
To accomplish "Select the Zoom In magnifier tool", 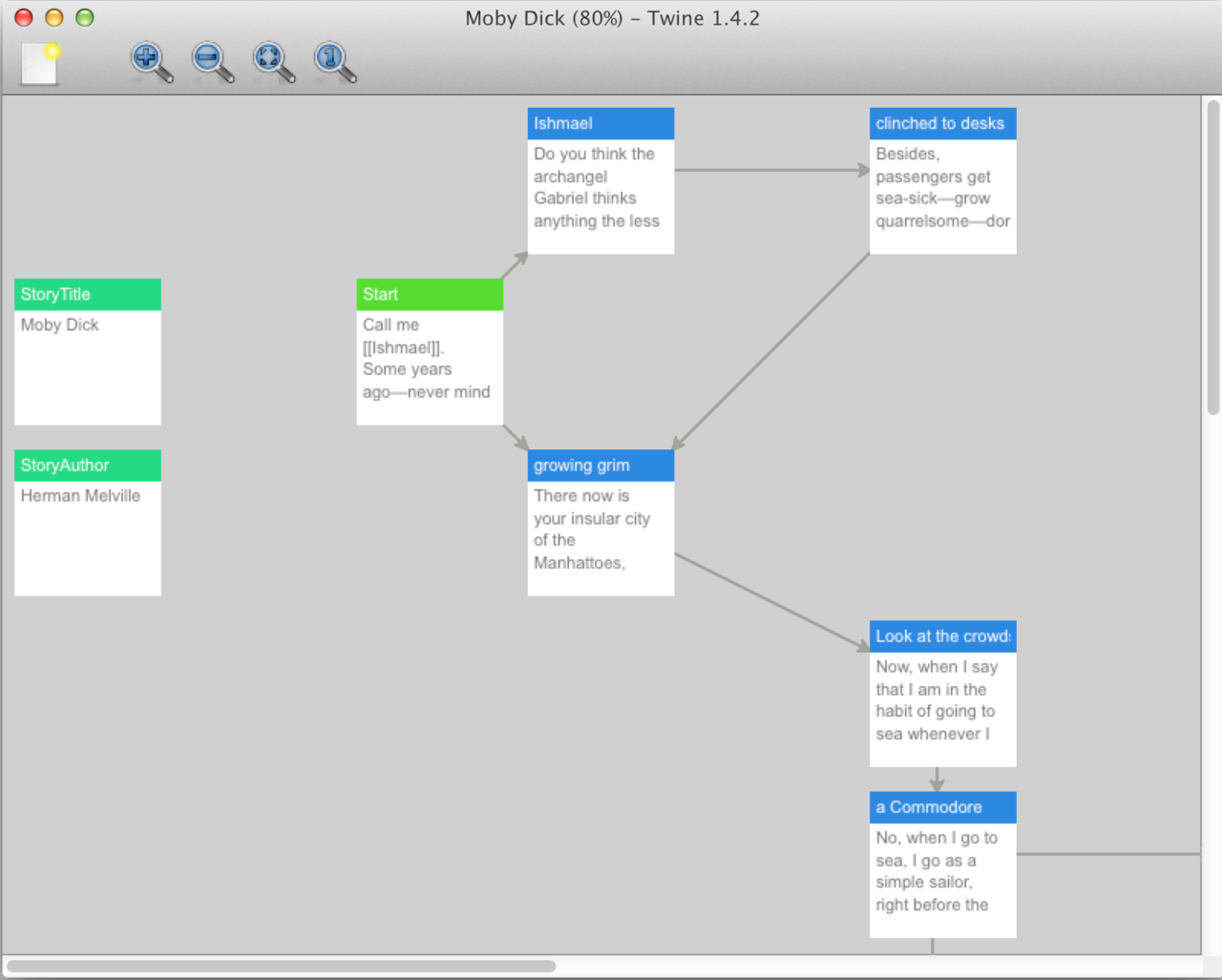I will 148,60.
